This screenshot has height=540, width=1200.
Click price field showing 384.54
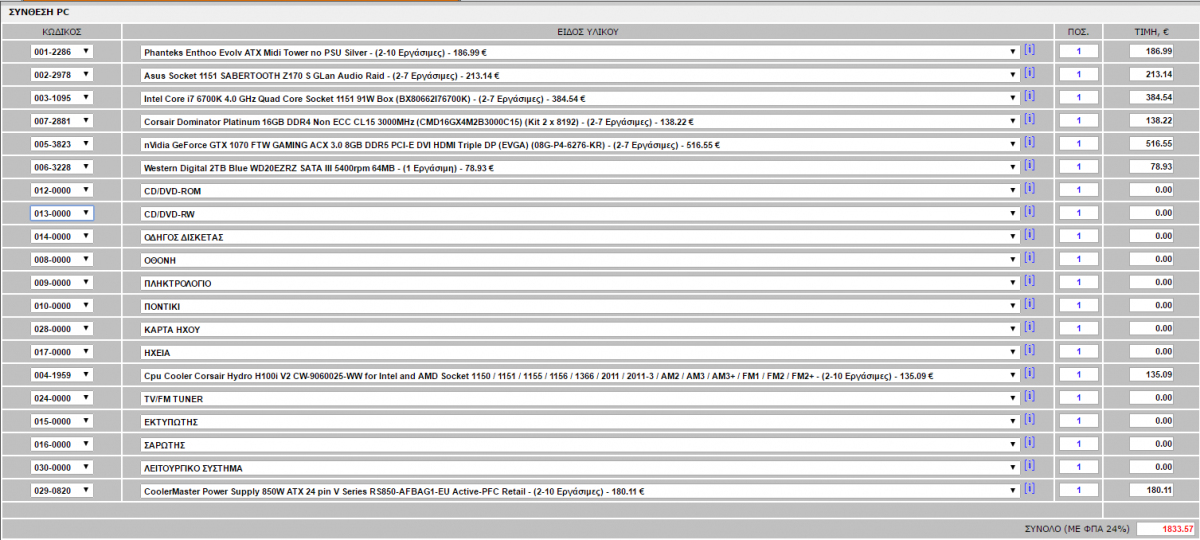(x=1151, y=98)
